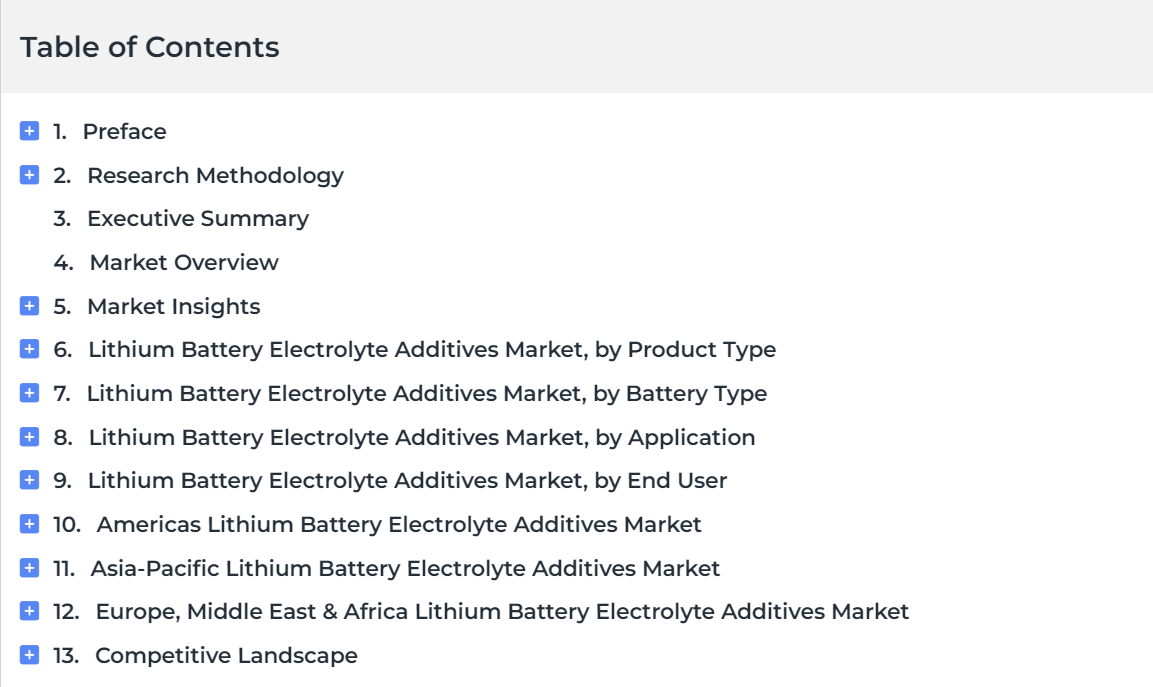Expand the Asia-Pacific market section plus icon
Screen dimensions: 1153x687
pyautogui.click(x=29, y=568)
